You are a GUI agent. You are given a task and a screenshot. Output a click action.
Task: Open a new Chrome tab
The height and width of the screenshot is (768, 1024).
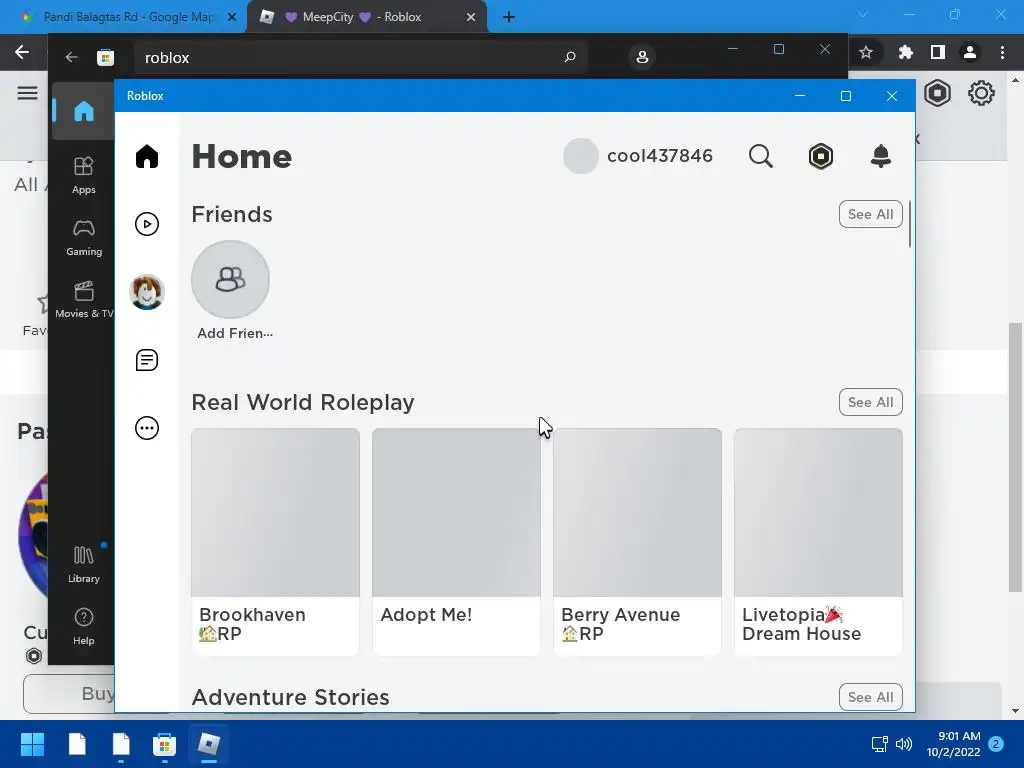pyautogui.click(x=509, y=18)
